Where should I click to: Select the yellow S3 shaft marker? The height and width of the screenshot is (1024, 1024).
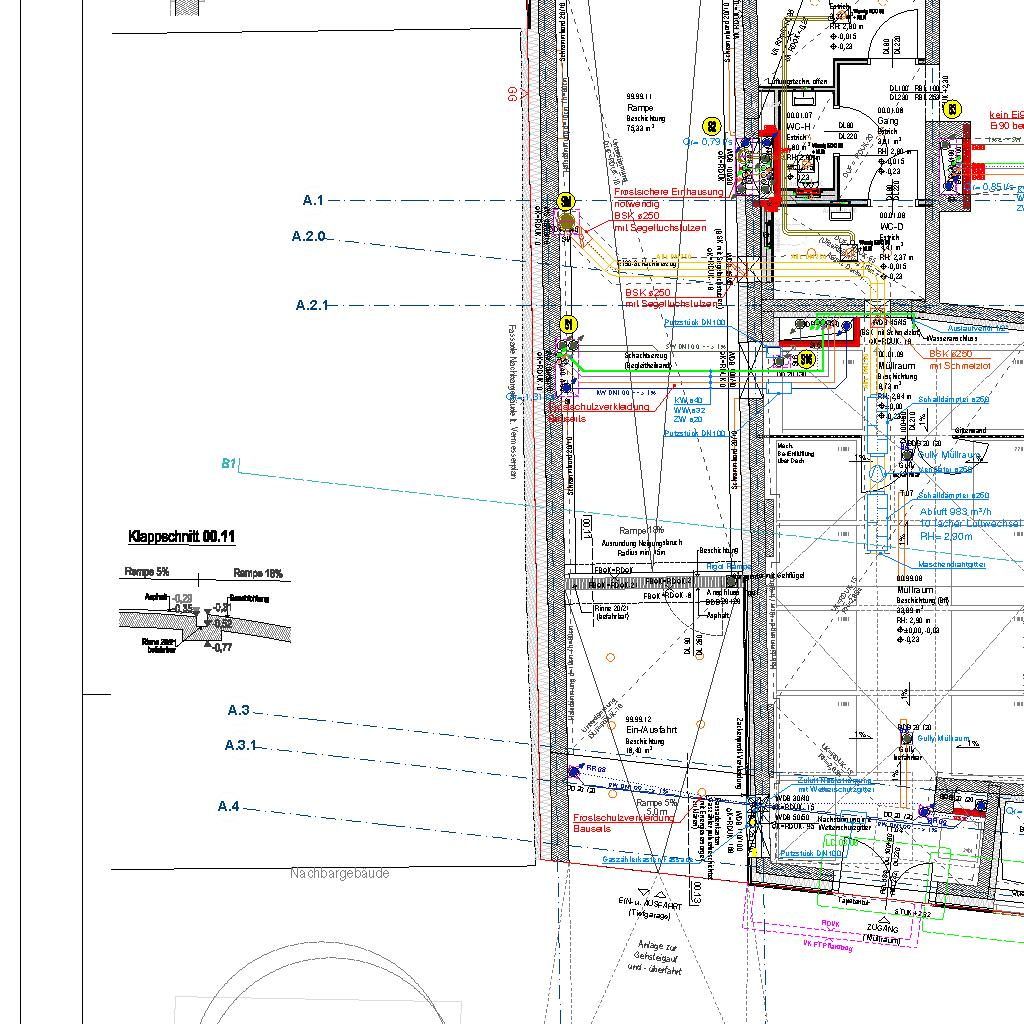(952, 109)
